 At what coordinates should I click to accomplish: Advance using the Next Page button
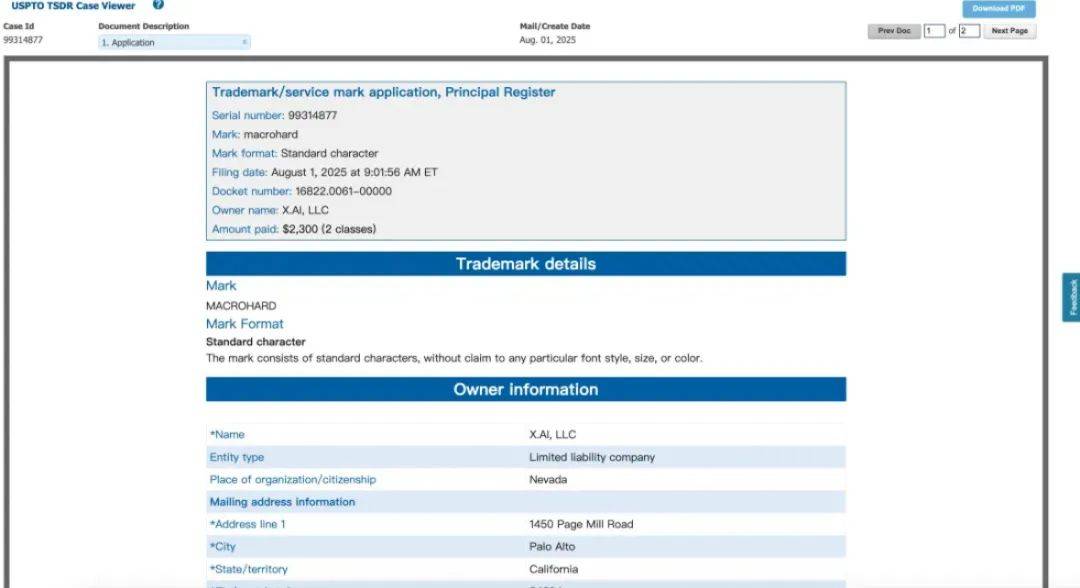pos(1009,31)
